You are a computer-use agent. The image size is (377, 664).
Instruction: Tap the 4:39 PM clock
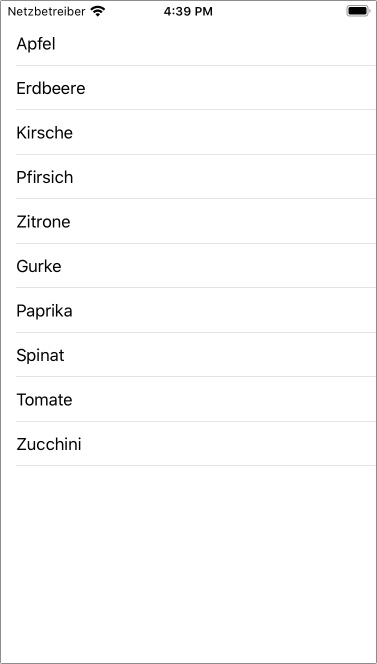(x=188, y=12)
